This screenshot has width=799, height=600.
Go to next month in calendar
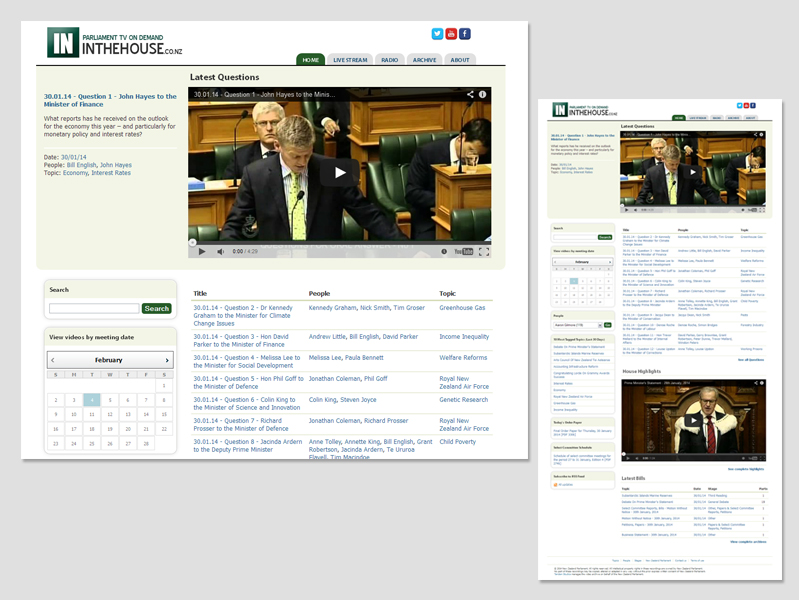tap(167, 360)
